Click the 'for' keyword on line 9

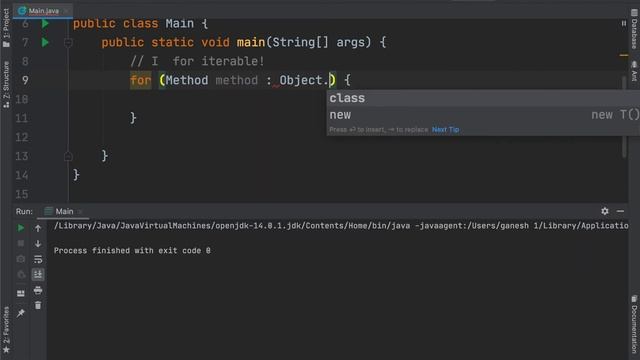[x=141, y=80]
